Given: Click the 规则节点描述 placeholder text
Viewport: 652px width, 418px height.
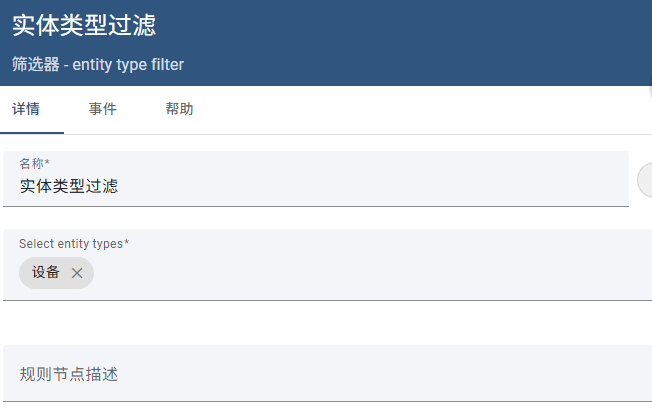Looking at the screenshot, I should click(69, 374).
